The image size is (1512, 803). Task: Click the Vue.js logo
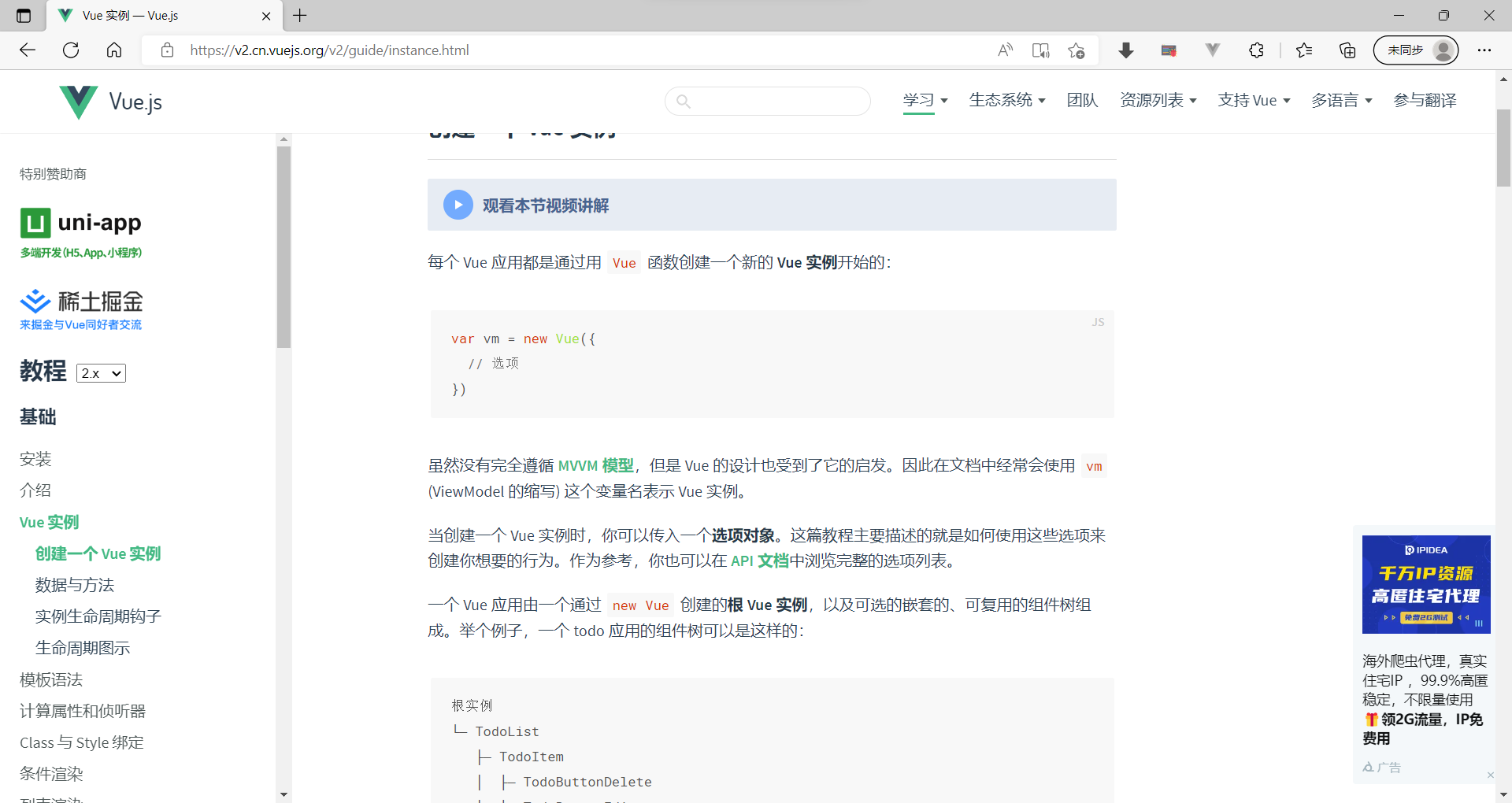(x=110, y=101)
